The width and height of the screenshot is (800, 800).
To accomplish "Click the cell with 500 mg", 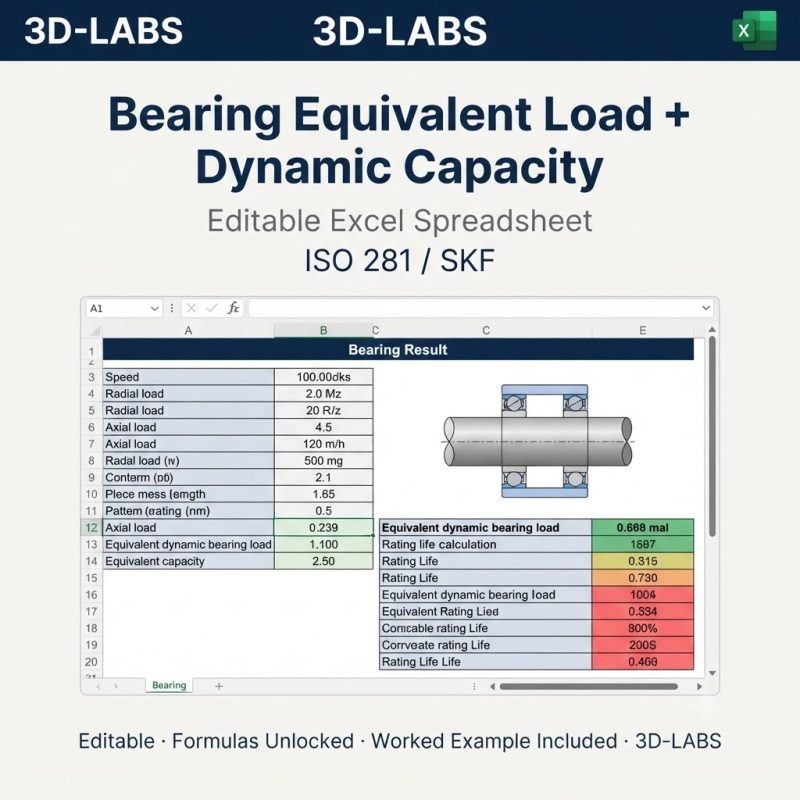I will coord(323,461).
